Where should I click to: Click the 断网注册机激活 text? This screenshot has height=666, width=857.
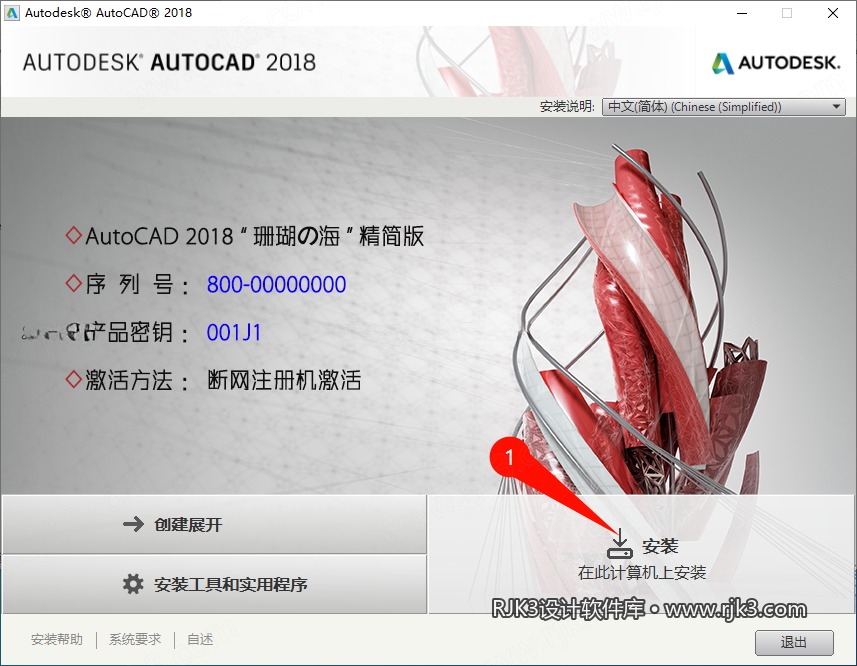(x=284, y=380)
